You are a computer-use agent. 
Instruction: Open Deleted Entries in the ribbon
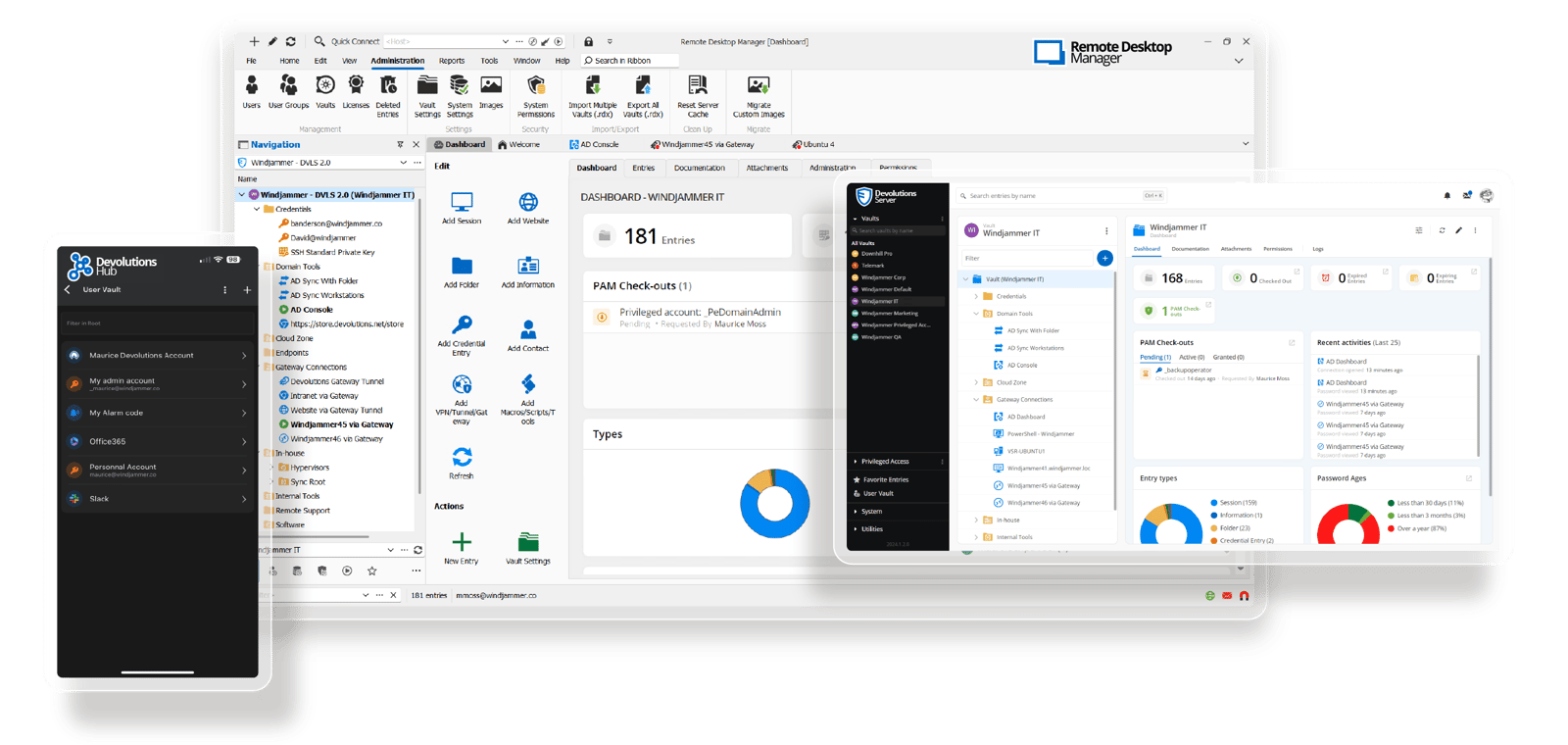click(x=388, y=96)
